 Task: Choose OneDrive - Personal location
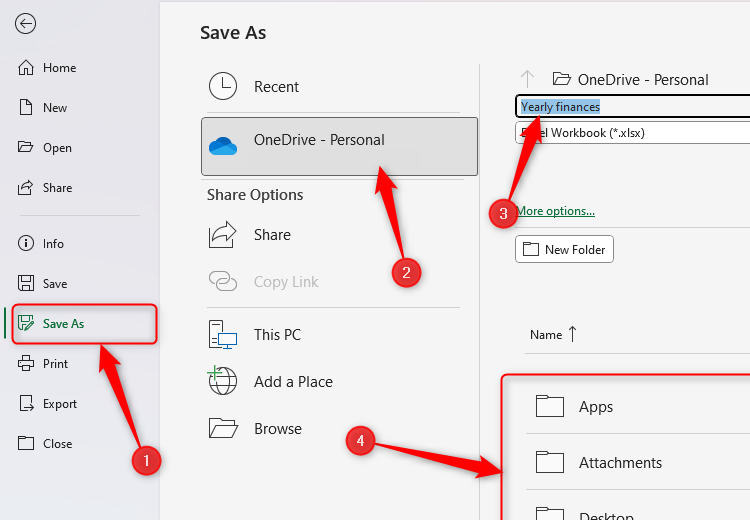(x=319, y=141)
